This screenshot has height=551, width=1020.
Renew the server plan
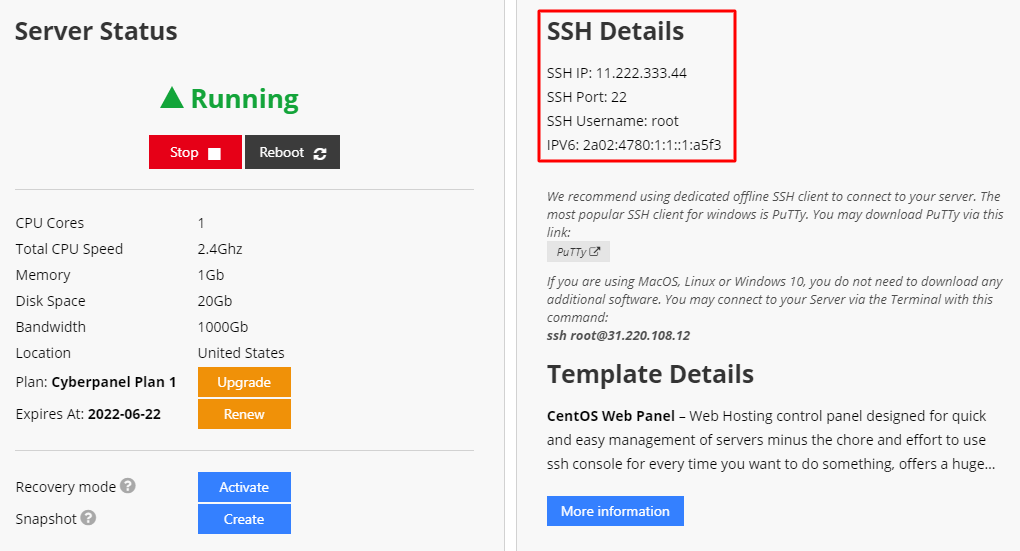[244, 414]
